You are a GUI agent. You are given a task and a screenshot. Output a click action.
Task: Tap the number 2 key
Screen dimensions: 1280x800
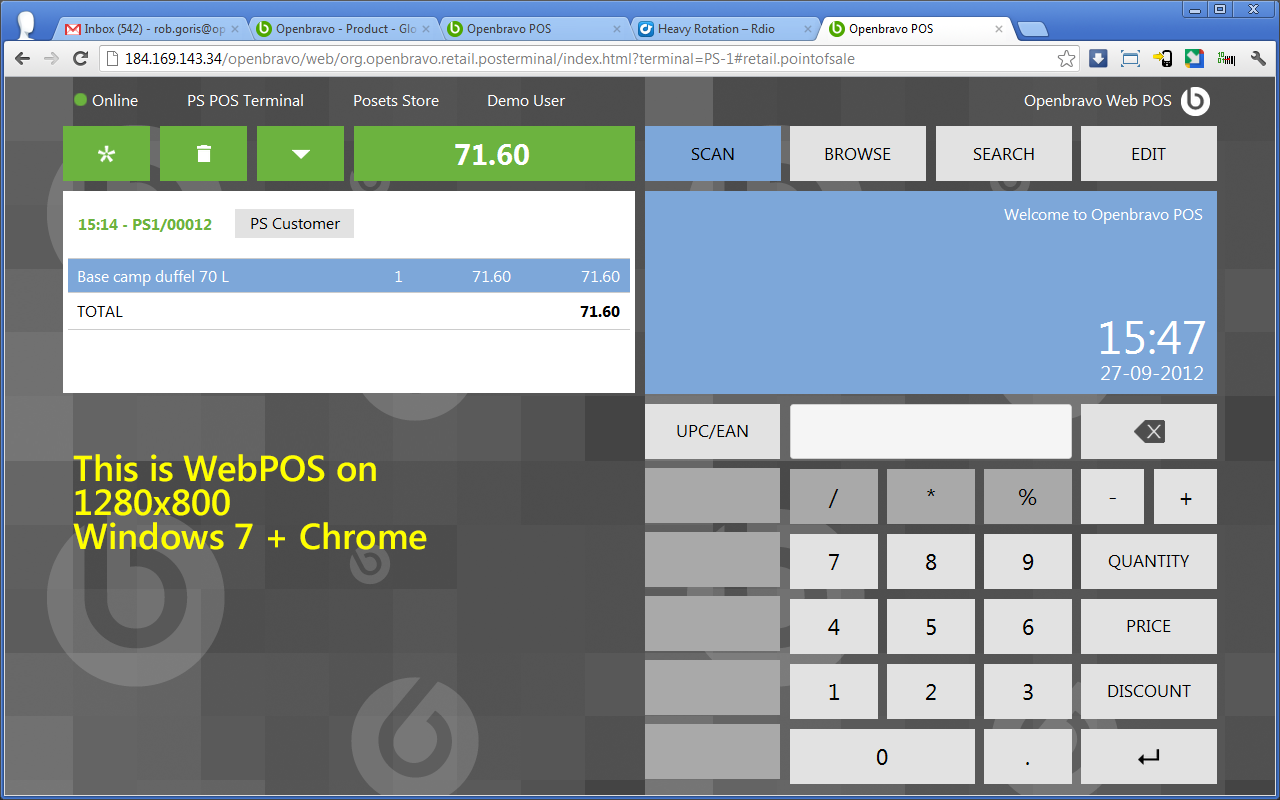coord(931,692)
